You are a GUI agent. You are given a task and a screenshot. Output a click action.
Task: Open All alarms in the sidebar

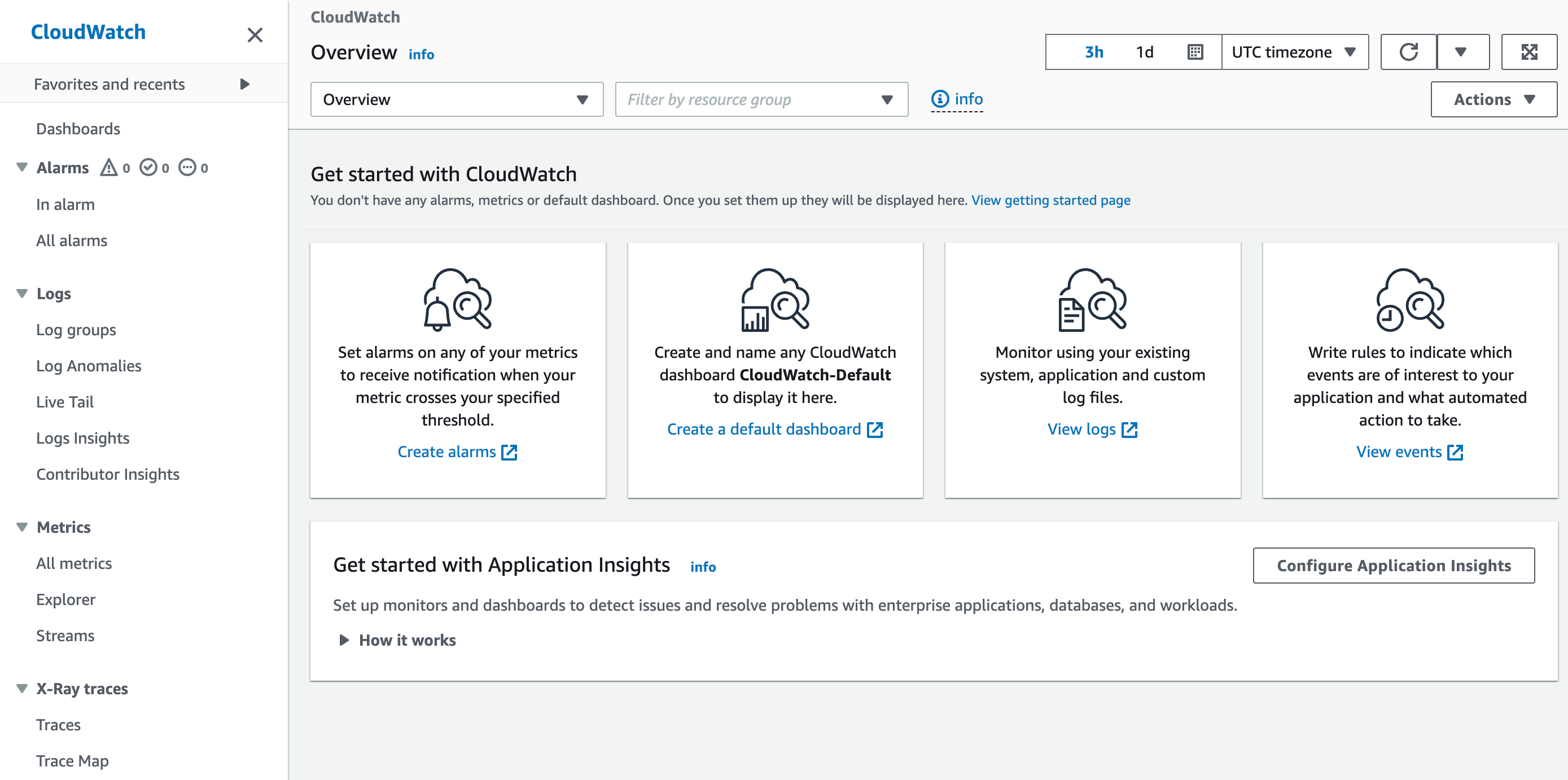point(71,241)
